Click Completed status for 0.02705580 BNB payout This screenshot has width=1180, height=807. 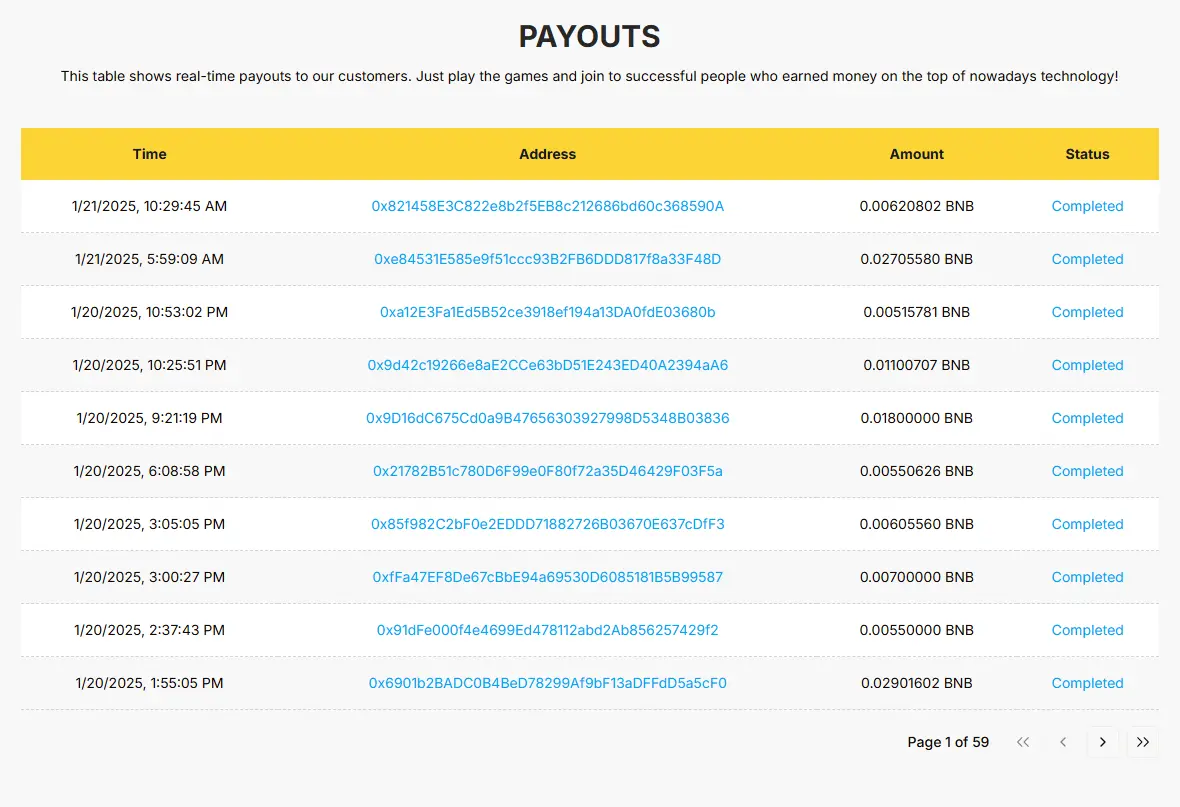1087,259
